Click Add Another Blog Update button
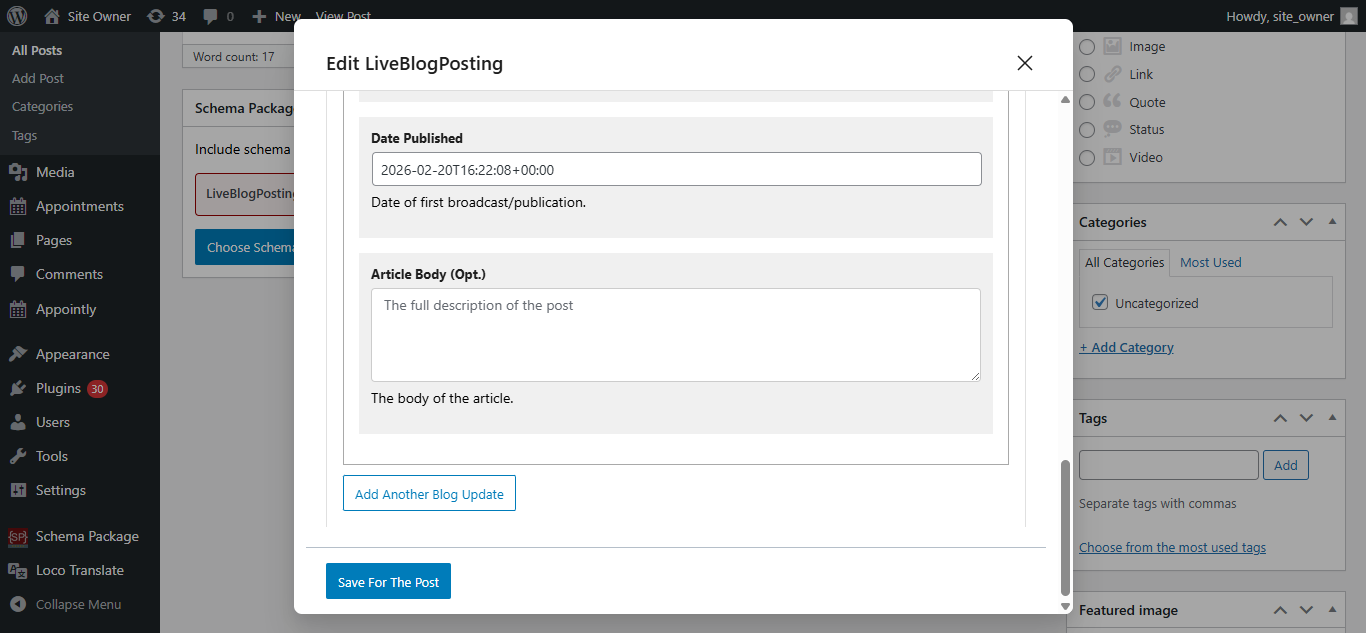Image resolution: width=1366 pixels, height=633 pixels. (429, 494)
